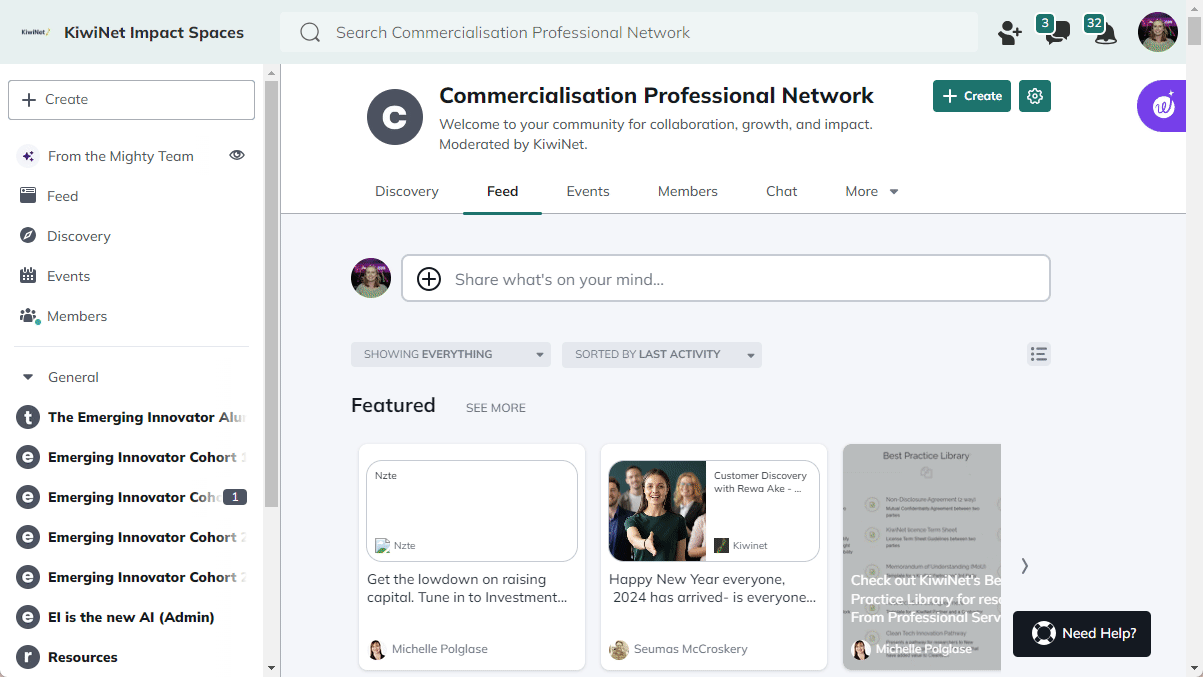Click the purple floating assistant icon
The width and height of the screenshot is (1203, 677).
point(1162,105)
